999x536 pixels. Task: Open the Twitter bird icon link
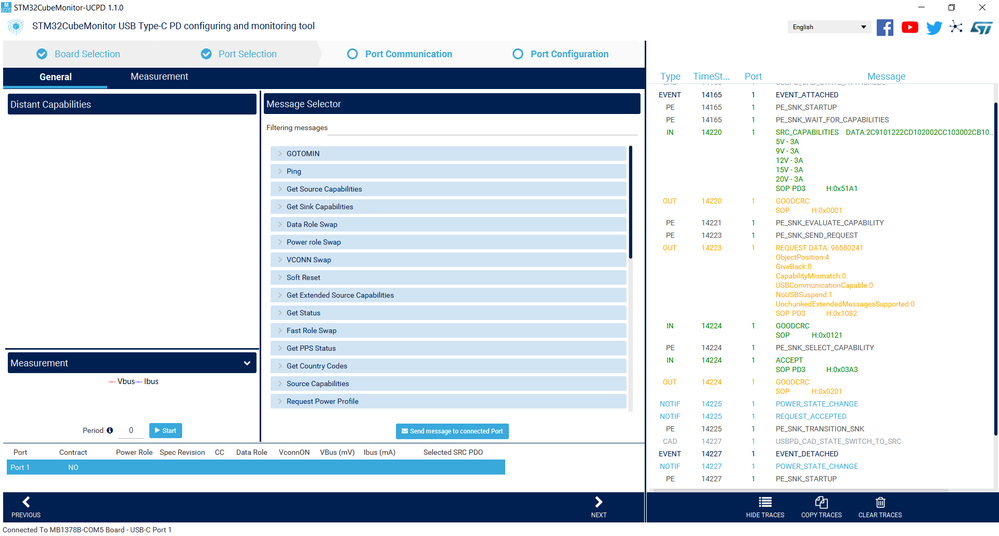click(x=934, y=28)
